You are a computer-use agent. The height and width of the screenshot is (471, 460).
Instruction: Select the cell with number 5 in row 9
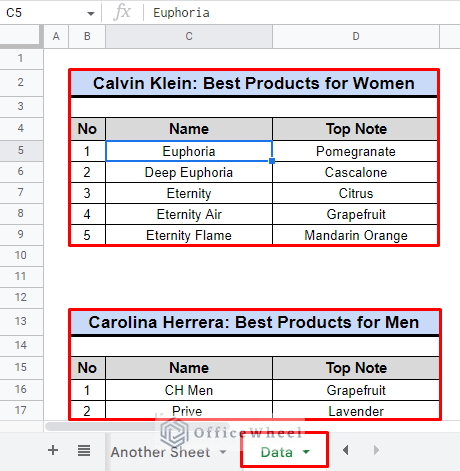[x=88, y=235]
